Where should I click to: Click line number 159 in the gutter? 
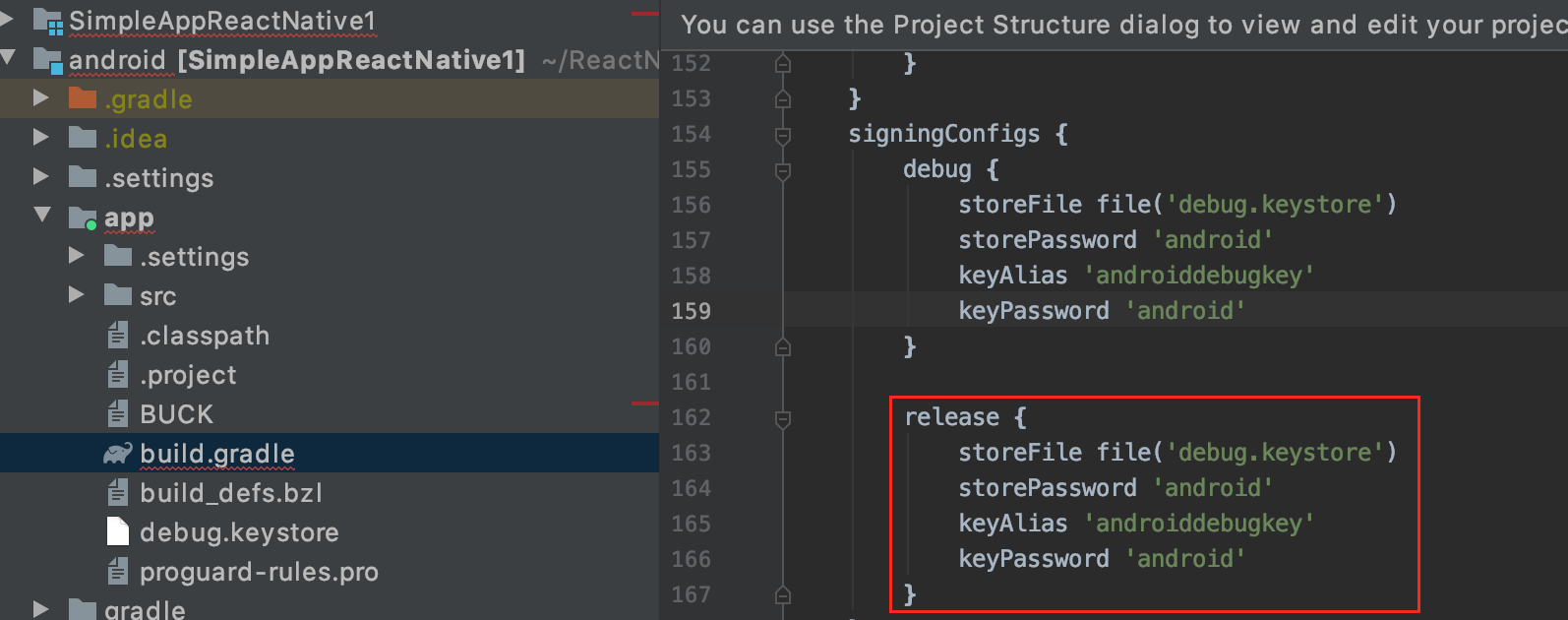(x=691, y=311)
